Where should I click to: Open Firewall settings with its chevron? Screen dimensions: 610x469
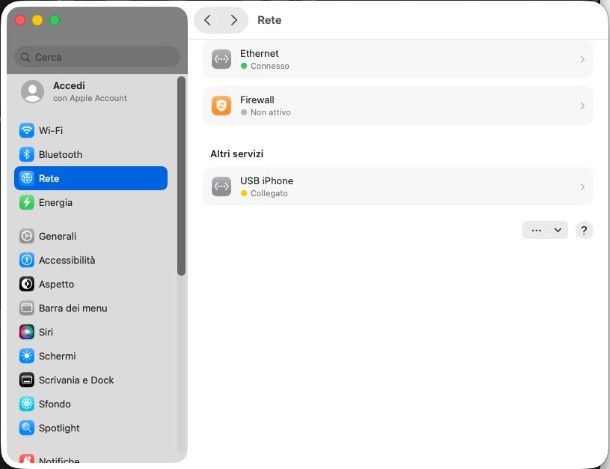click(582, 106)
